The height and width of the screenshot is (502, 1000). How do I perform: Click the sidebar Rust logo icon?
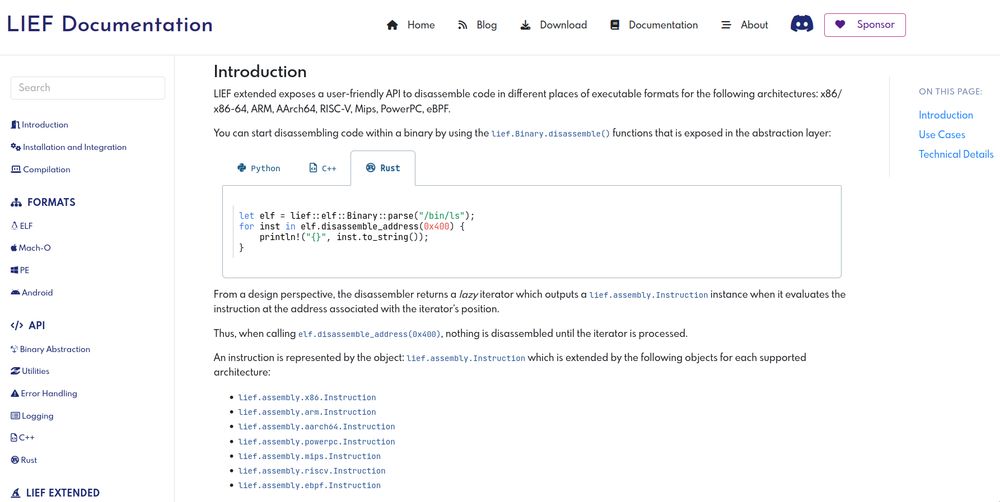[x=15, y=460]
